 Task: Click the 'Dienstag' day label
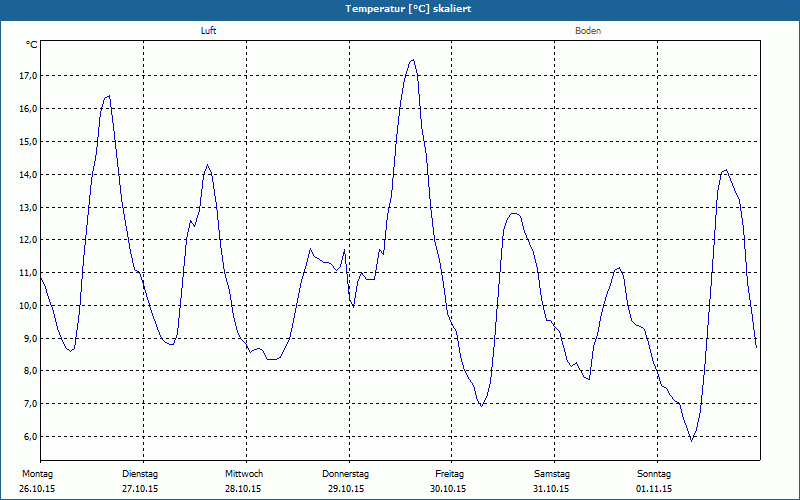point(140,474)
